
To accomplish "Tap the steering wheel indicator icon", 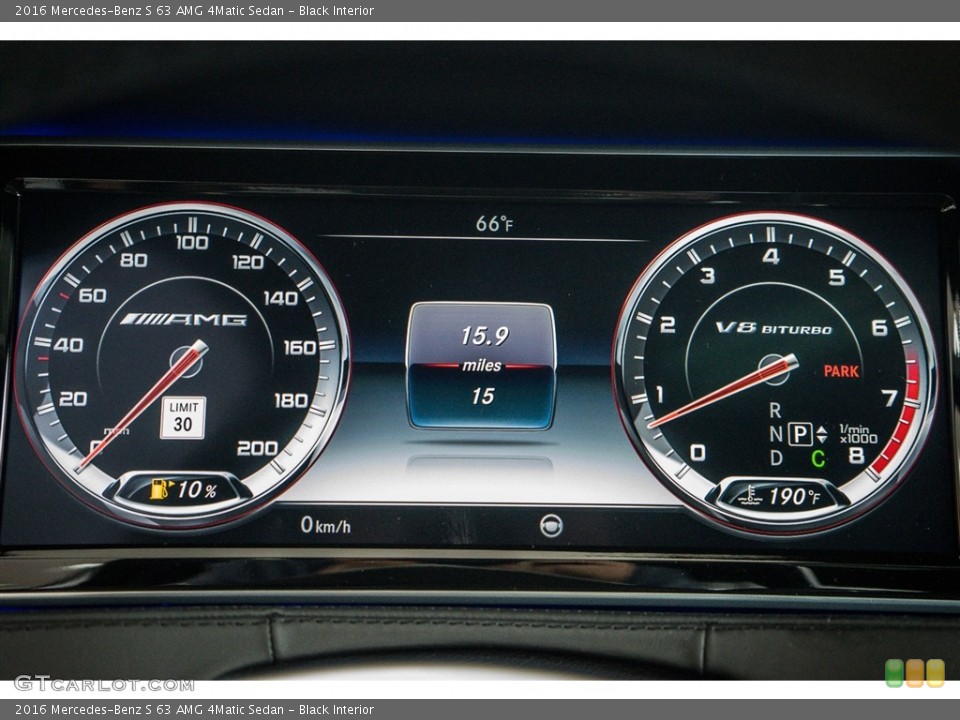I will (x=551, y=526).
